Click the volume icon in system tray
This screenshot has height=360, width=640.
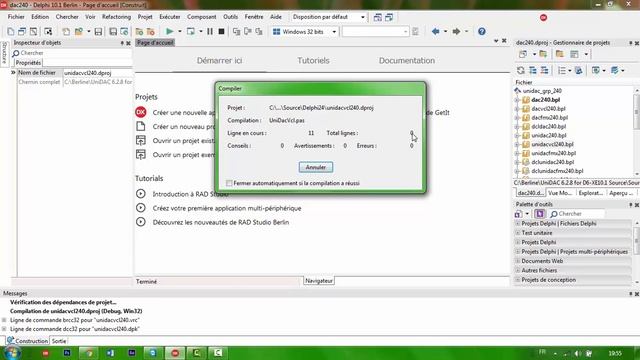[578, 353]
